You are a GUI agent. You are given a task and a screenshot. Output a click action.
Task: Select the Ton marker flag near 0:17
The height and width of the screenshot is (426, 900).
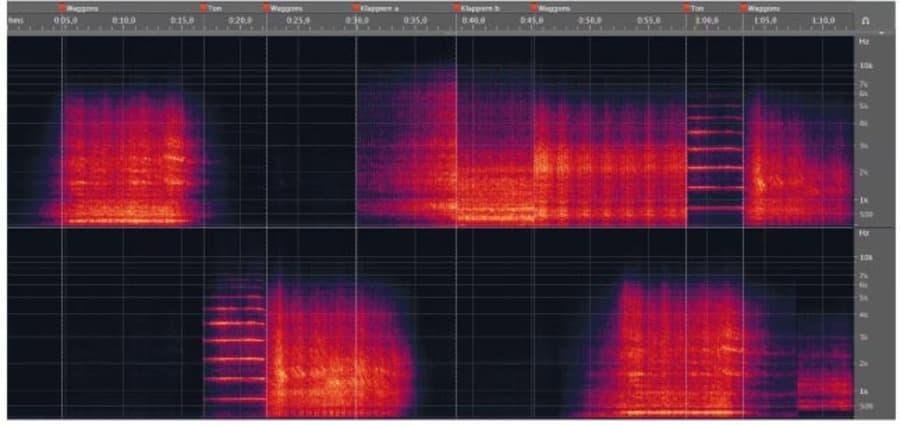coord(204,8)
